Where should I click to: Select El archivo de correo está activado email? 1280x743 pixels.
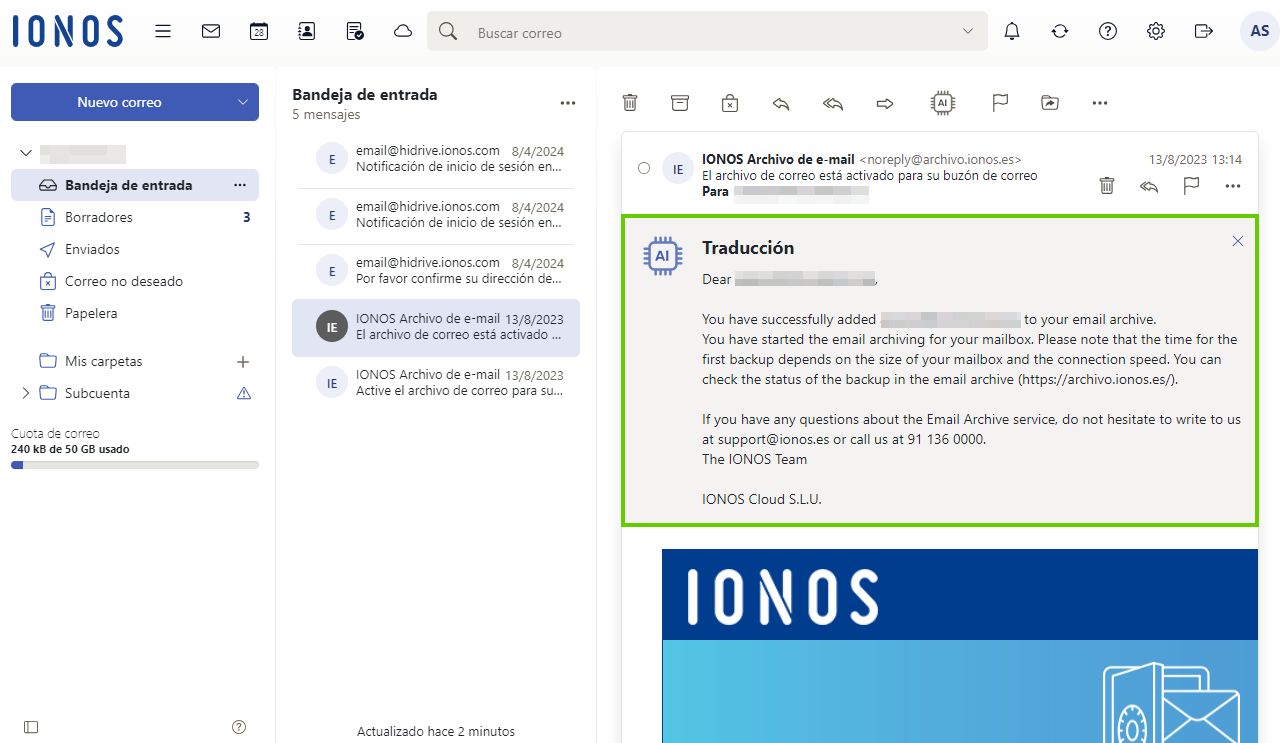436,327
